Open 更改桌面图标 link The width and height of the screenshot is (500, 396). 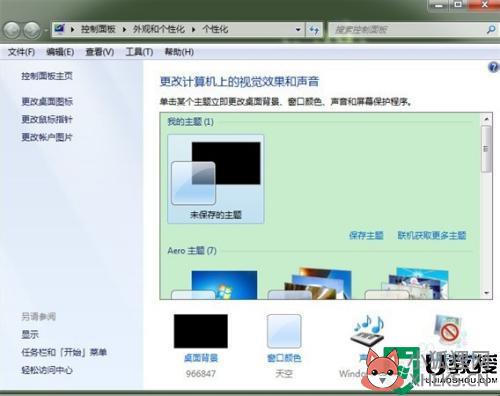tap(47, 101)
